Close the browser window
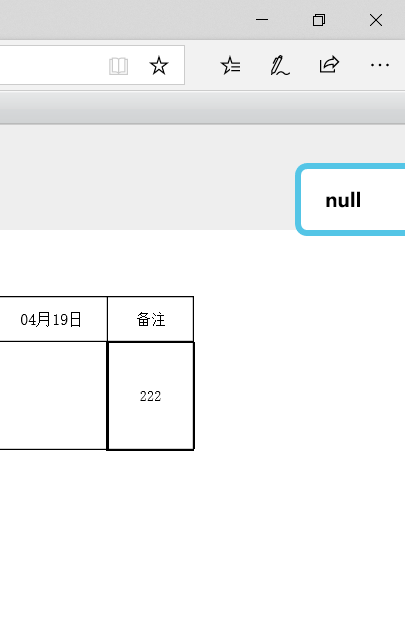Screen dimensions: 405x623 click(376, 19)
